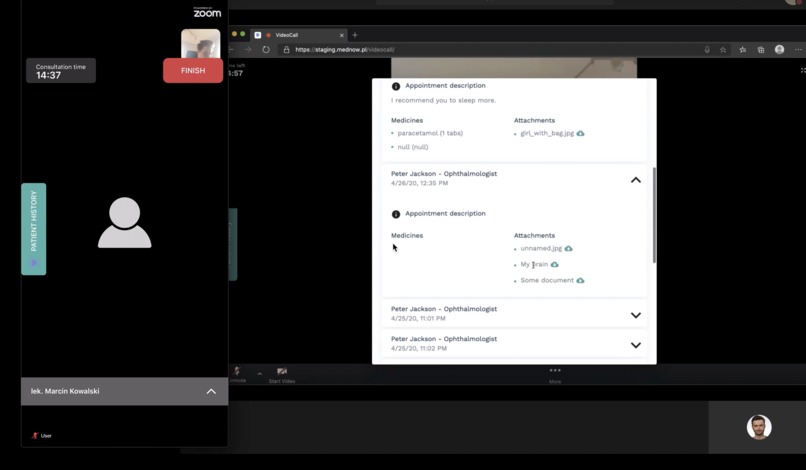
Task: Collapse the lek. Marcin Kowalski panel
Action: point(211,391)
